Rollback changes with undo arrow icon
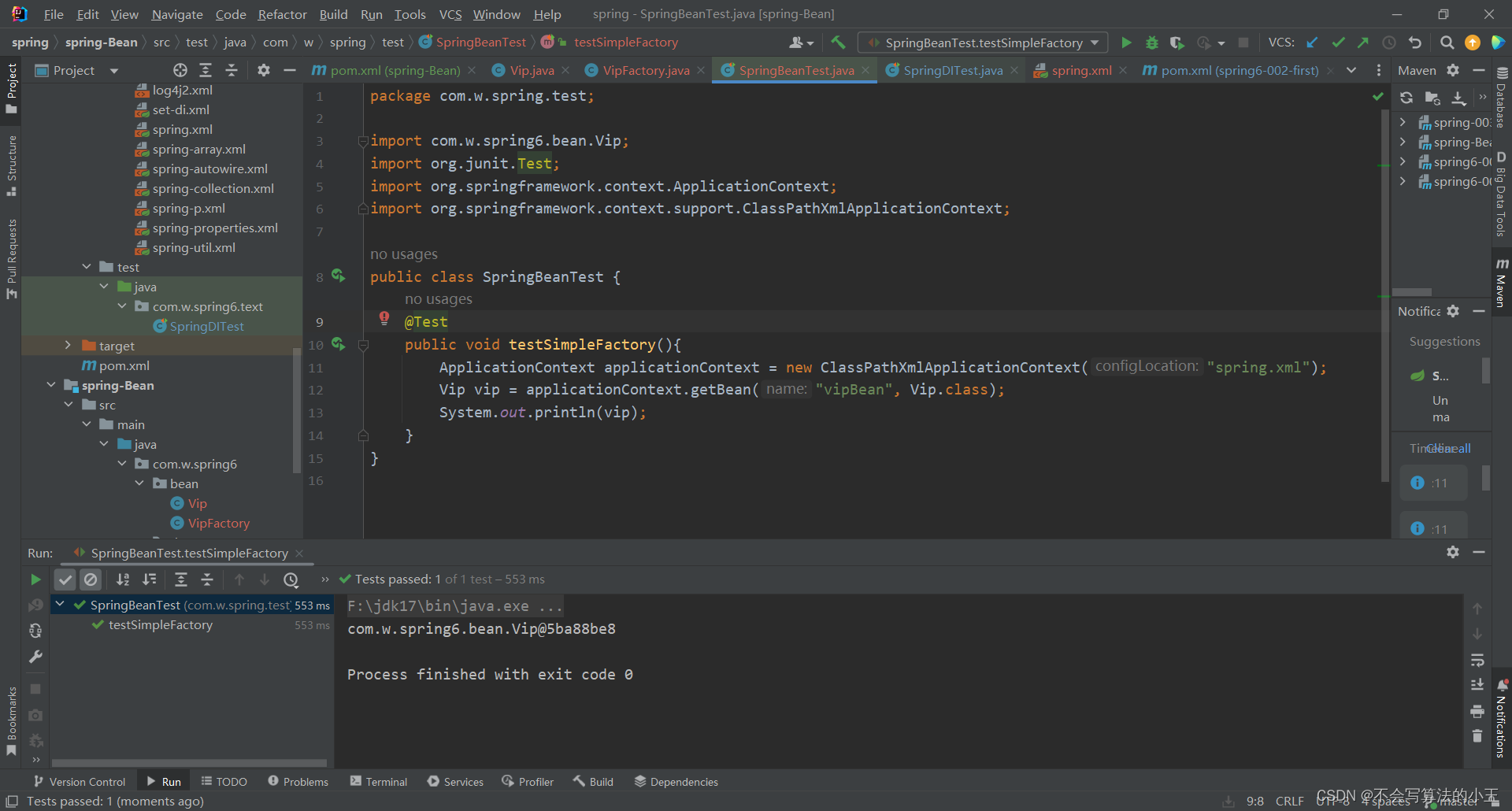Screen dimensions: 1512x811 click(x=1415, y=43)
